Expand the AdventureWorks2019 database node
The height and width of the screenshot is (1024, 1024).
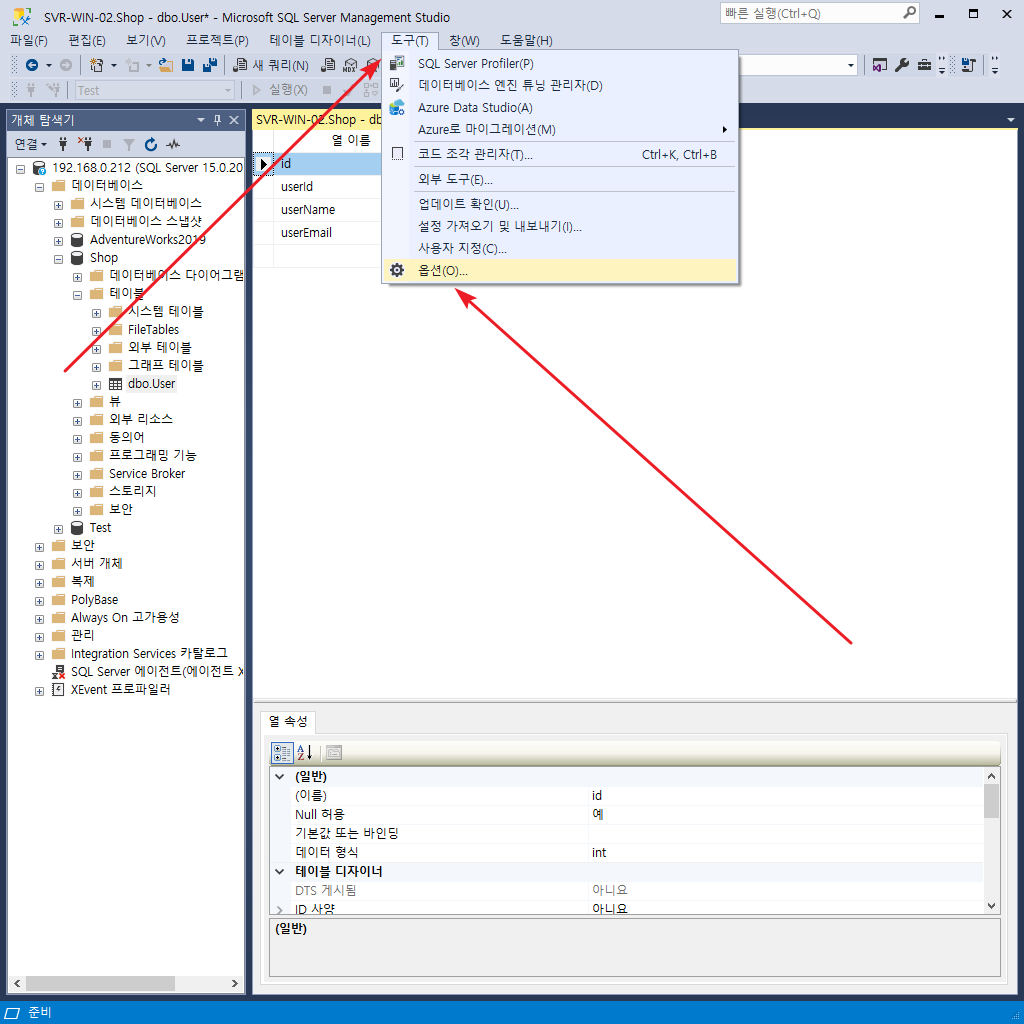(x=58, y=241)
